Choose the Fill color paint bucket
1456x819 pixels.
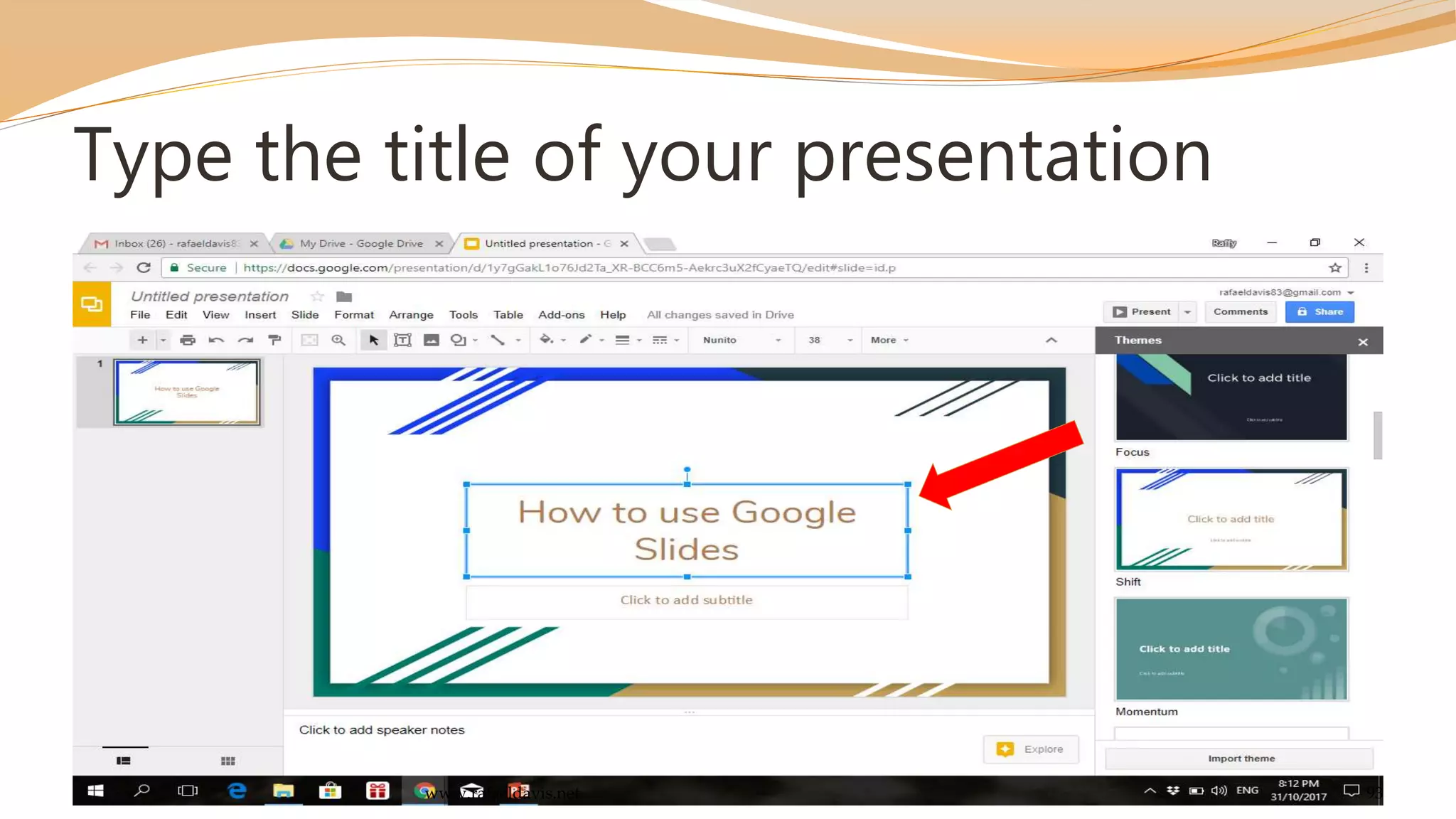coord(546,340)
